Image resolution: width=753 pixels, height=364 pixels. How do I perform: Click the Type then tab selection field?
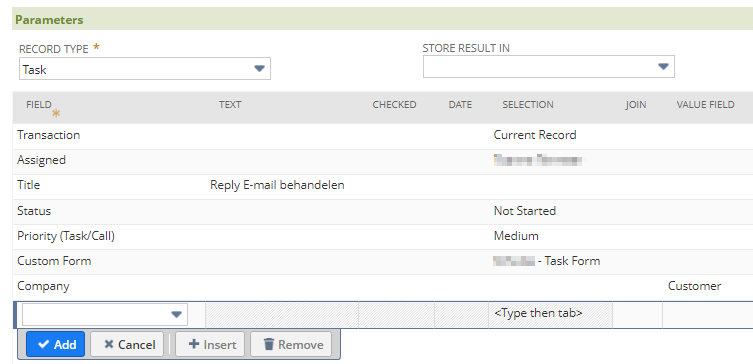(x=550, y=314)
